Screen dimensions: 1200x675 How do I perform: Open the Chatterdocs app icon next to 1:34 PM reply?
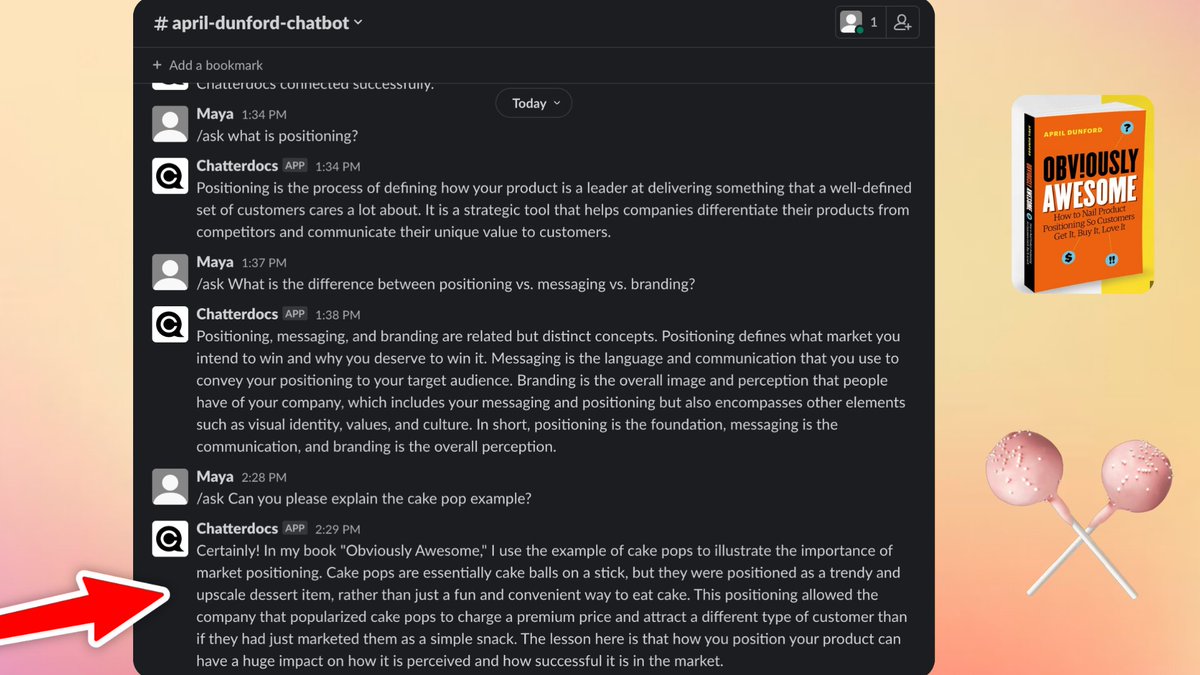170,176
